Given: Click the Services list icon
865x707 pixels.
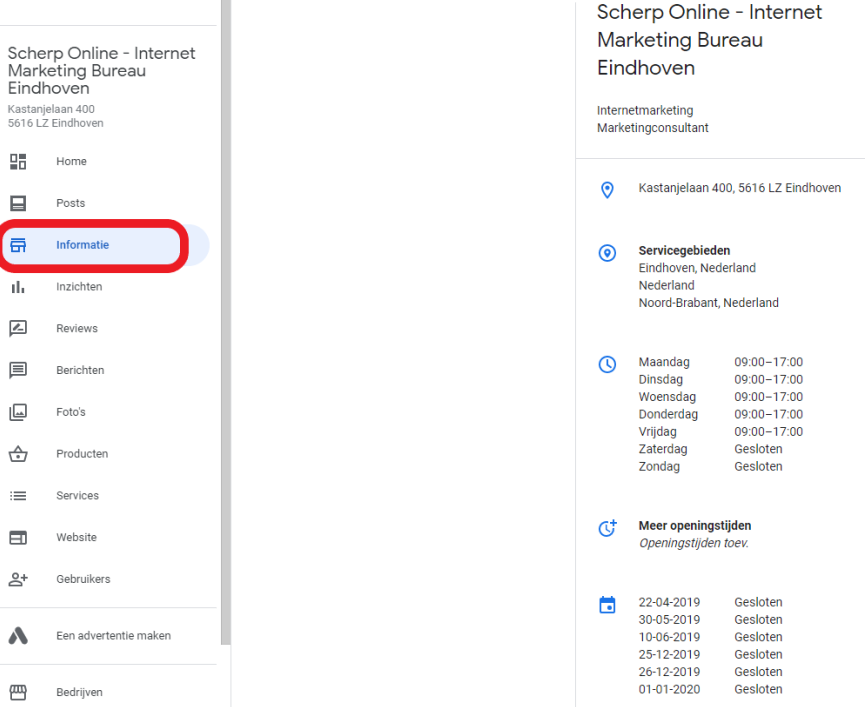Looking at the screenshot, I should coord(18,496).
